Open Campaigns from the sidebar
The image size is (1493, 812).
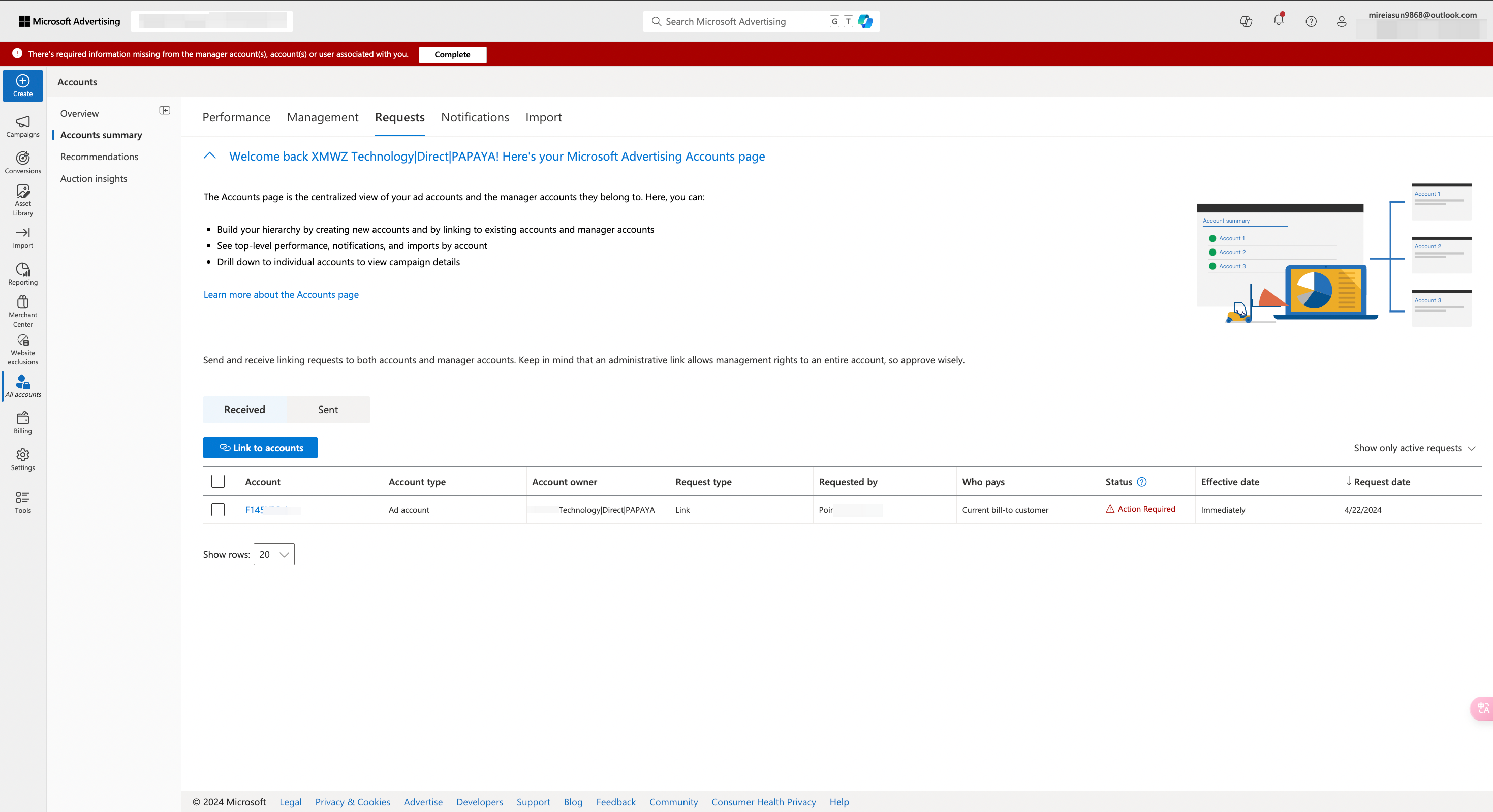click(22, 127)
